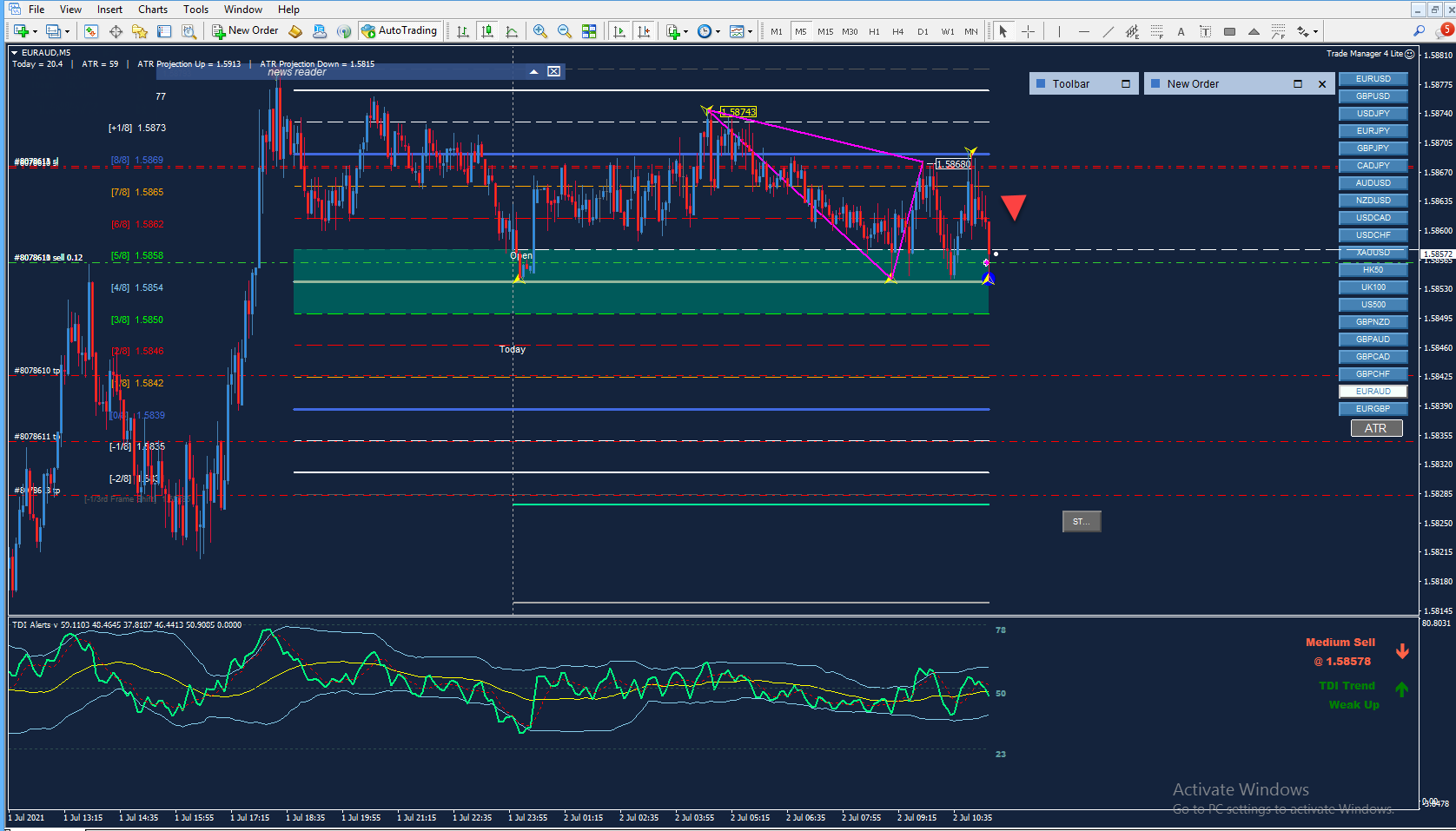Collapse the news reader panel arrow
Screen dimensions: 1456x831
click(x=533, y=71)
